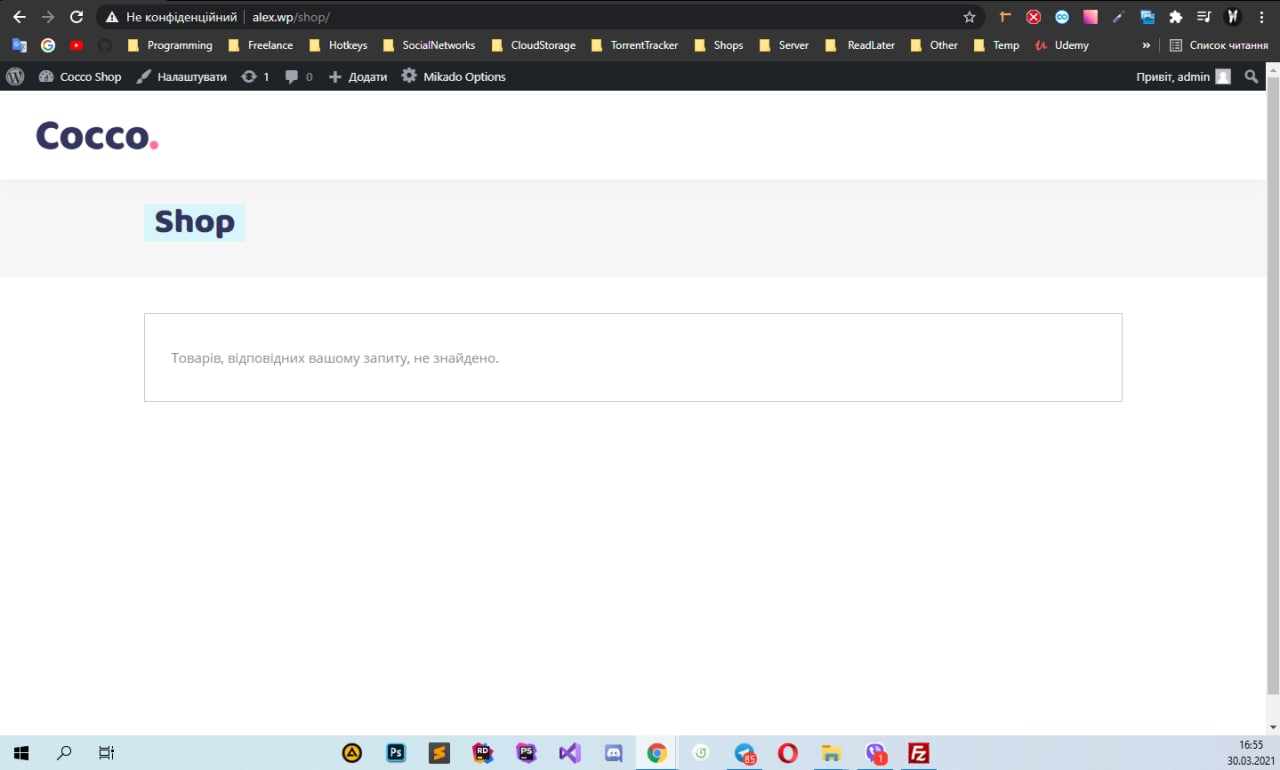Open the Hotkeys bookmarks folder

point(338,45)
